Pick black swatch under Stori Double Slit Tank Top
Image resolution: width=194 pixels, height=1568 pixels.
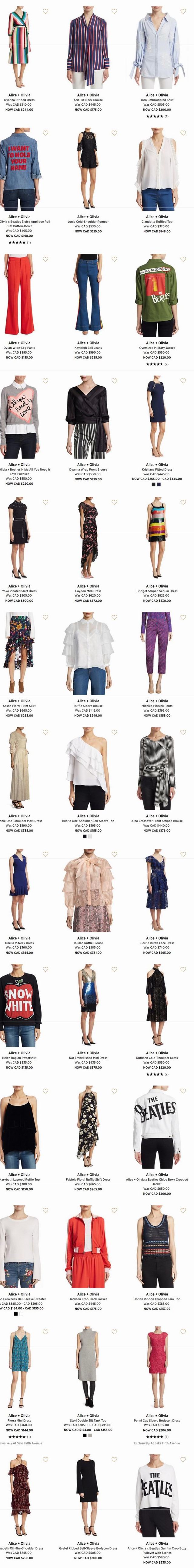pyautogui.click(x=85, y=1435)
